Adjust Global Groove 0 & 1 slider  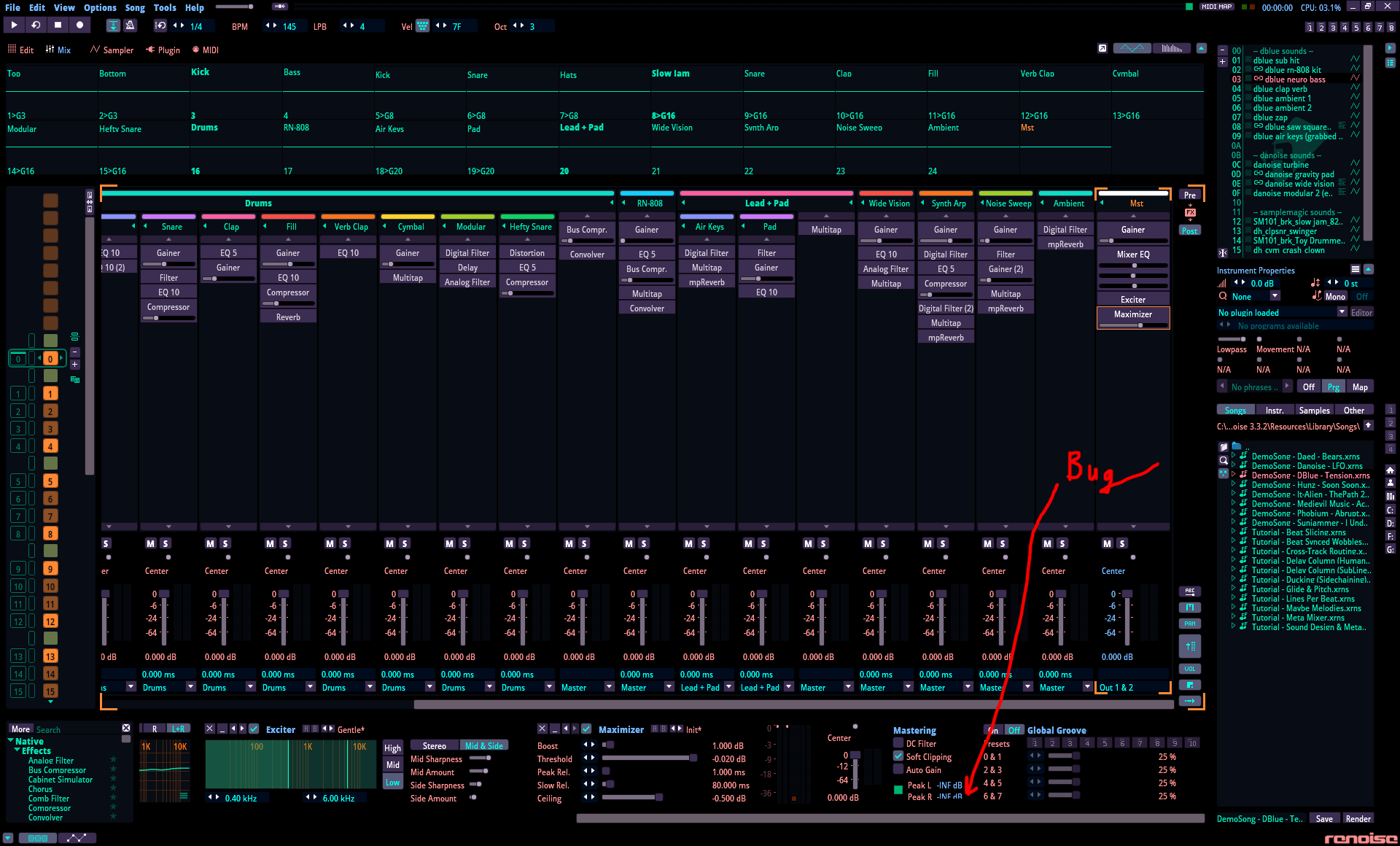(x=1063, y=756)
